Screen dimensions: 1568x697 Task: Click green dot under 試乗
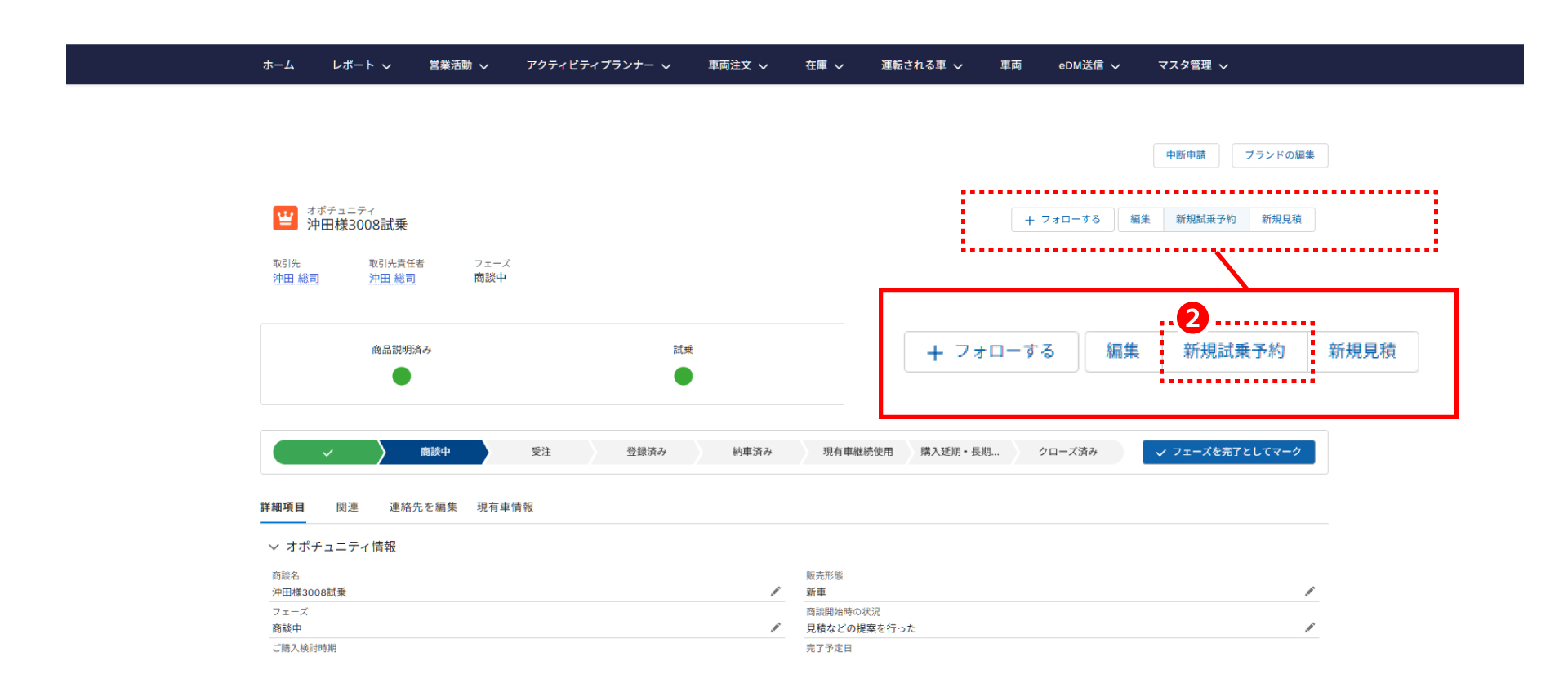[683, 376]
